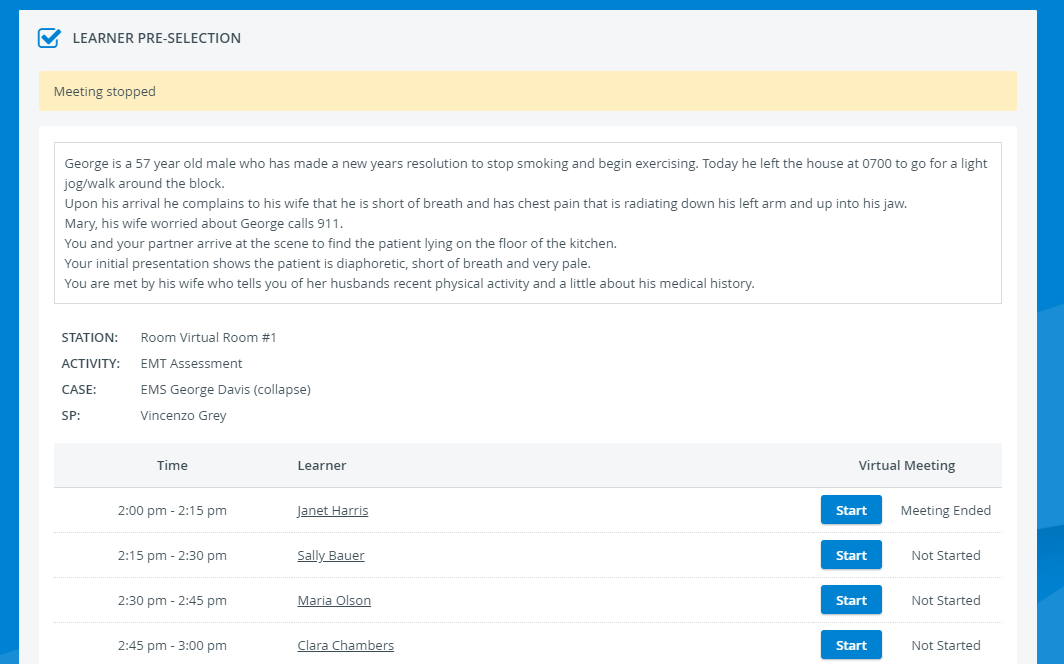This screenshot has width=1064, height=664.
Task: Click the Learner Pre-Selection checkmark icon
Action: [x=50, y=38]
